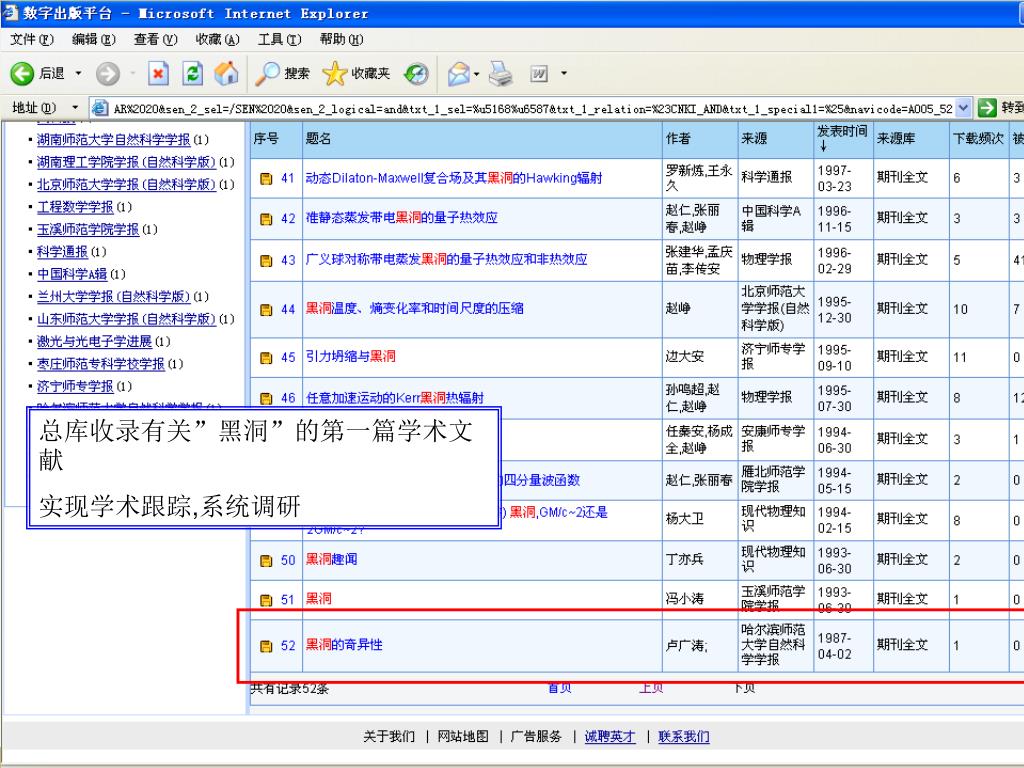Open the 编辑(E) menu
The image size is (1024, 768).
(x=93, y=39)
